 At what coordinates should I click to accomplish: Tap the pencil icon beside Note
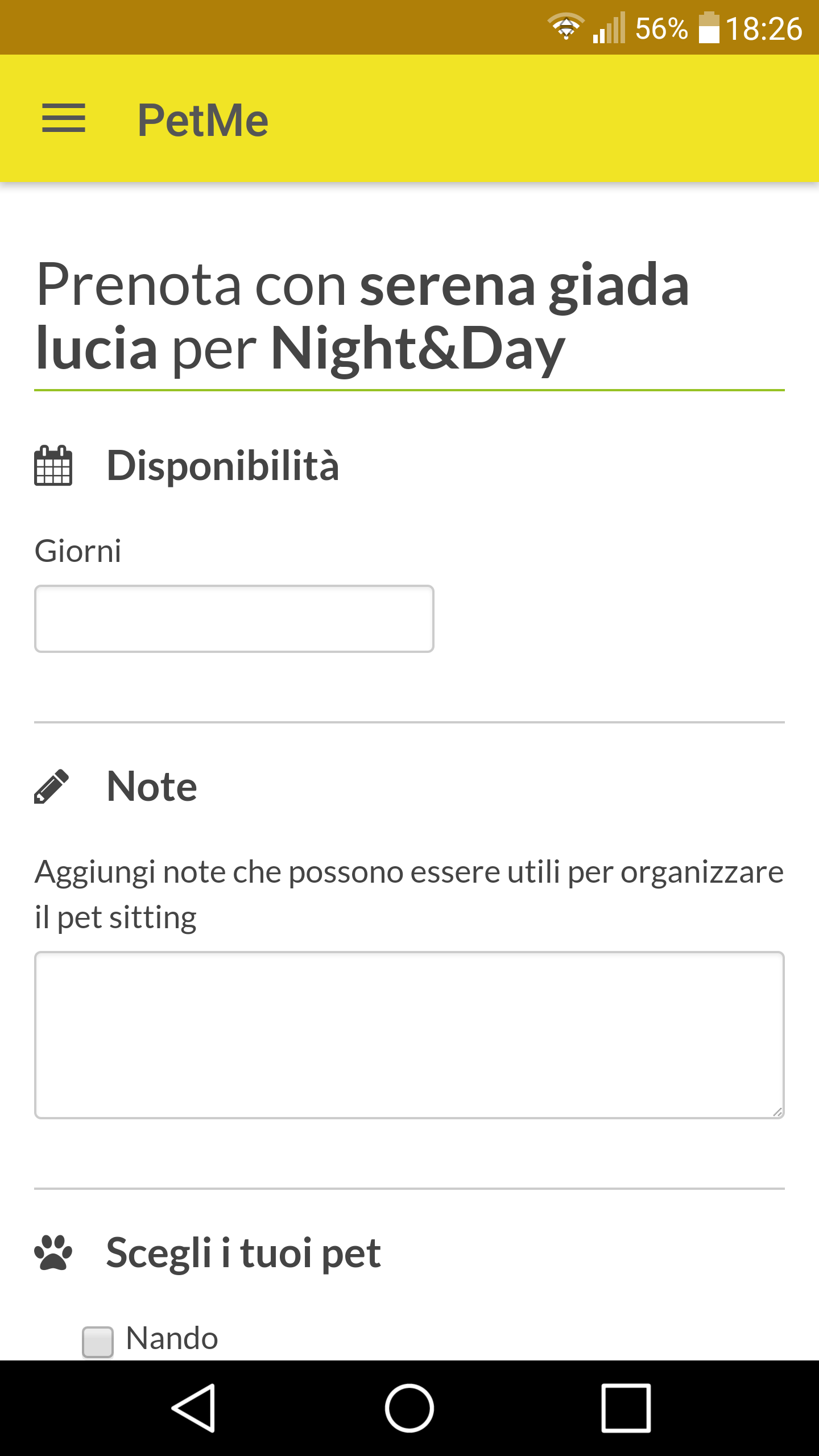click(x=52, y=787)
